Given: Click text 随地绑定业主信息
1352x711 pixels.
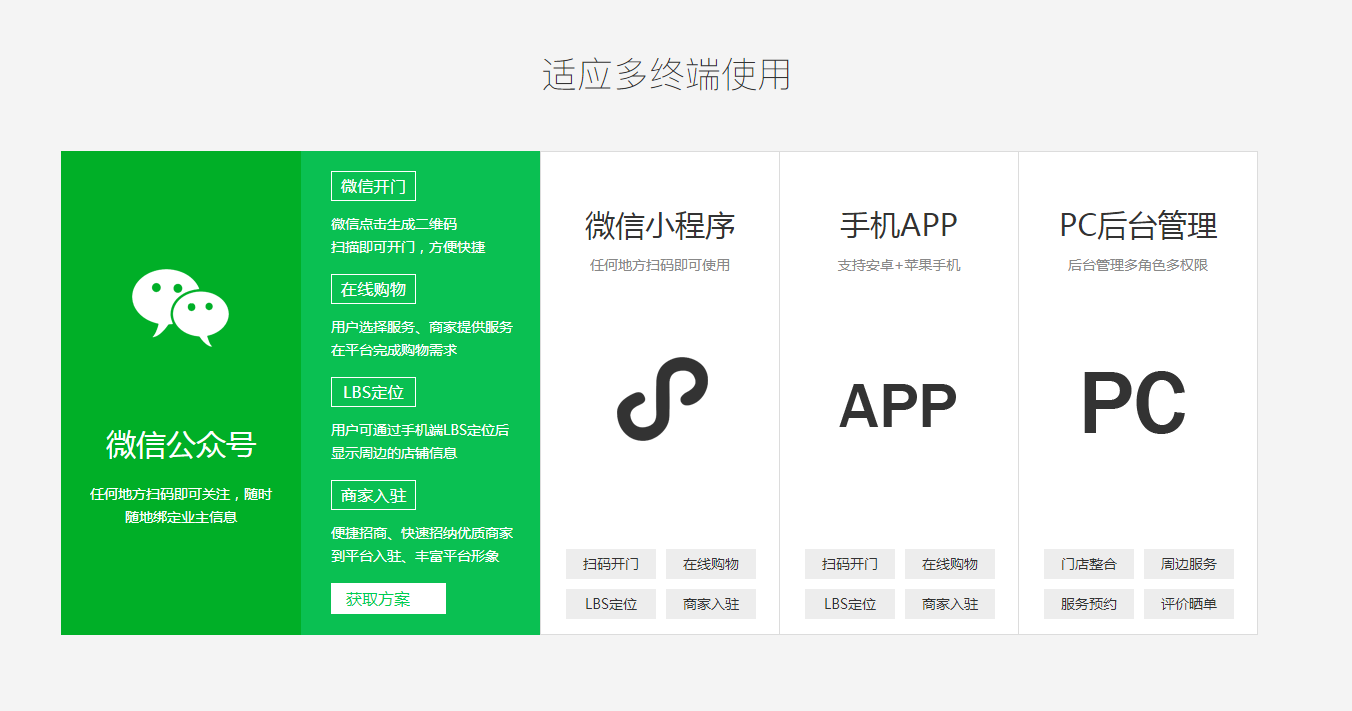Looking at the screenshot, I should tap(181, 517).
